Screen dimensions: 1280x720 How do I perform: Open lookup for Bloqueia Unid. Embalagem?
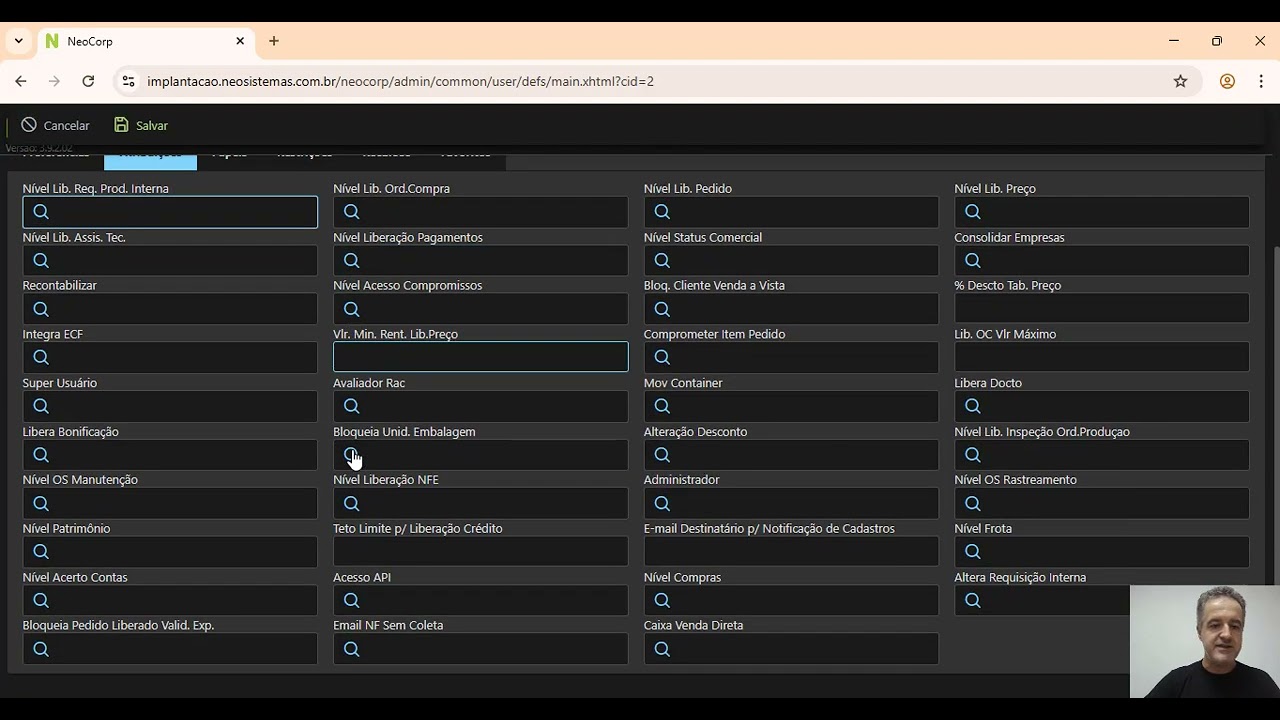pyautogui.click(x=351, y=455)
